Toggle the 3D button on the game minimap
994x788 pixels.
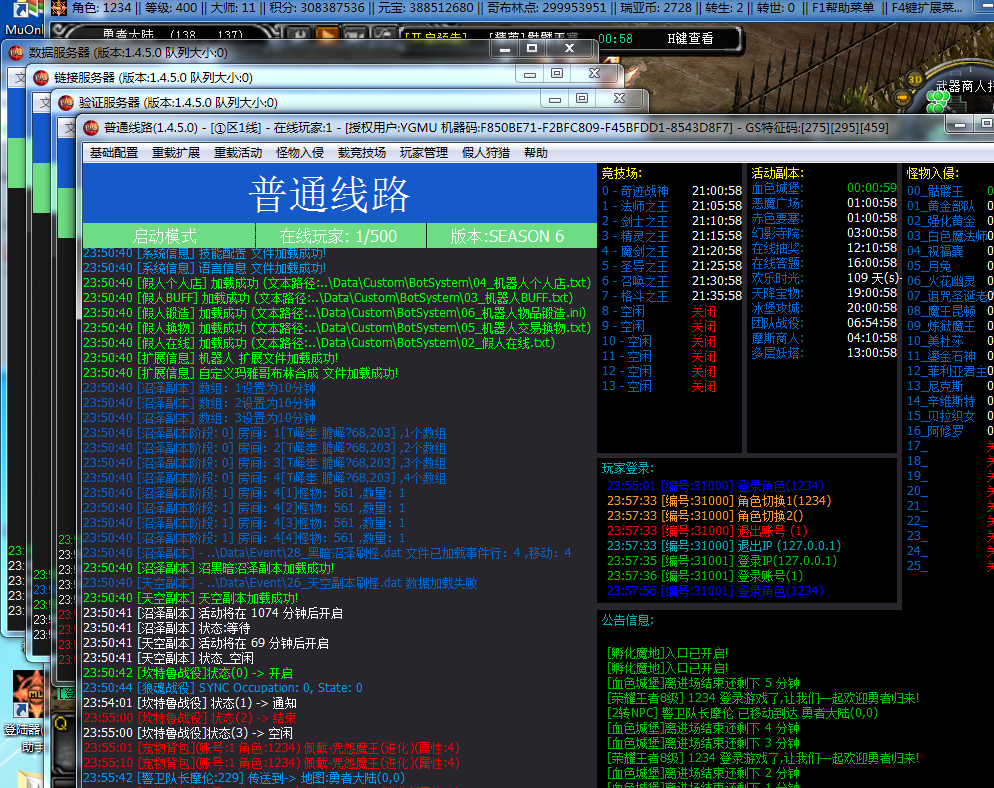point(914,79)
